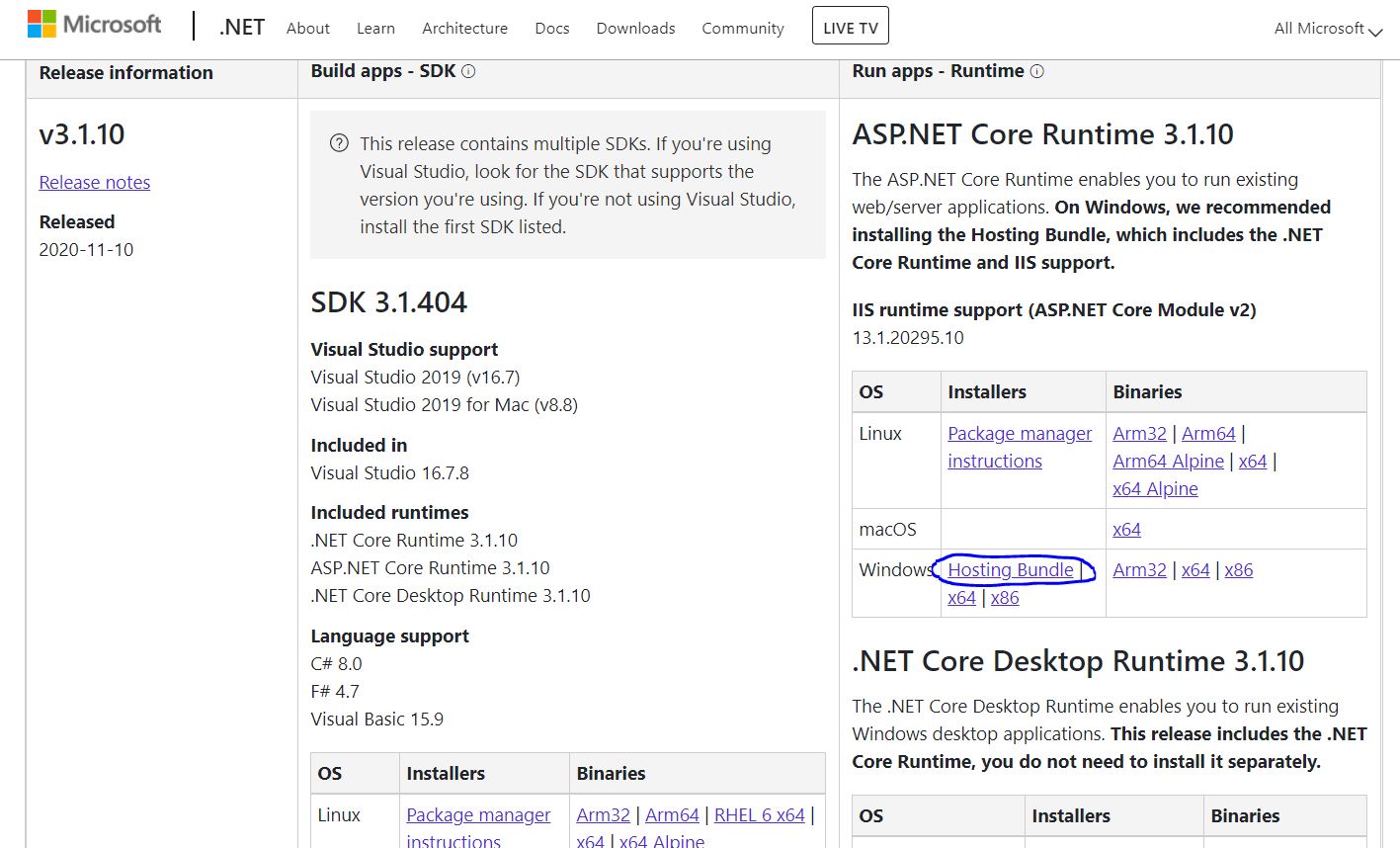Click Visual Studio 16.7.8 text
Screen dimensions: 1400x848
tap(390, 473)
